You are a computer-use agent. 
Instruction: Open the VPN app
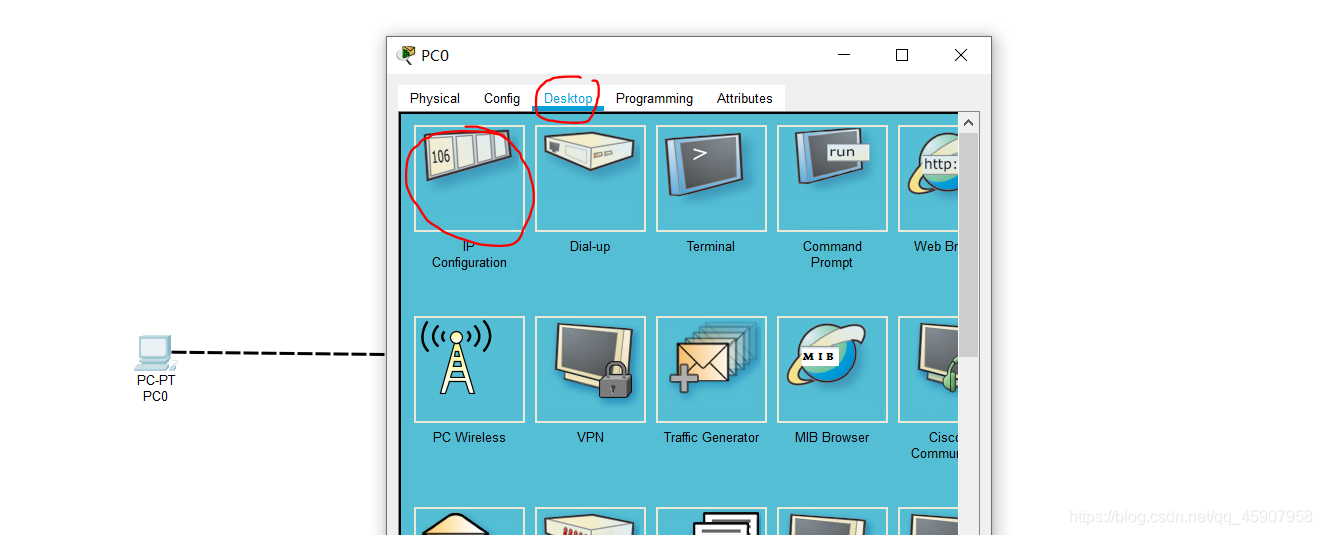[590, 369]
